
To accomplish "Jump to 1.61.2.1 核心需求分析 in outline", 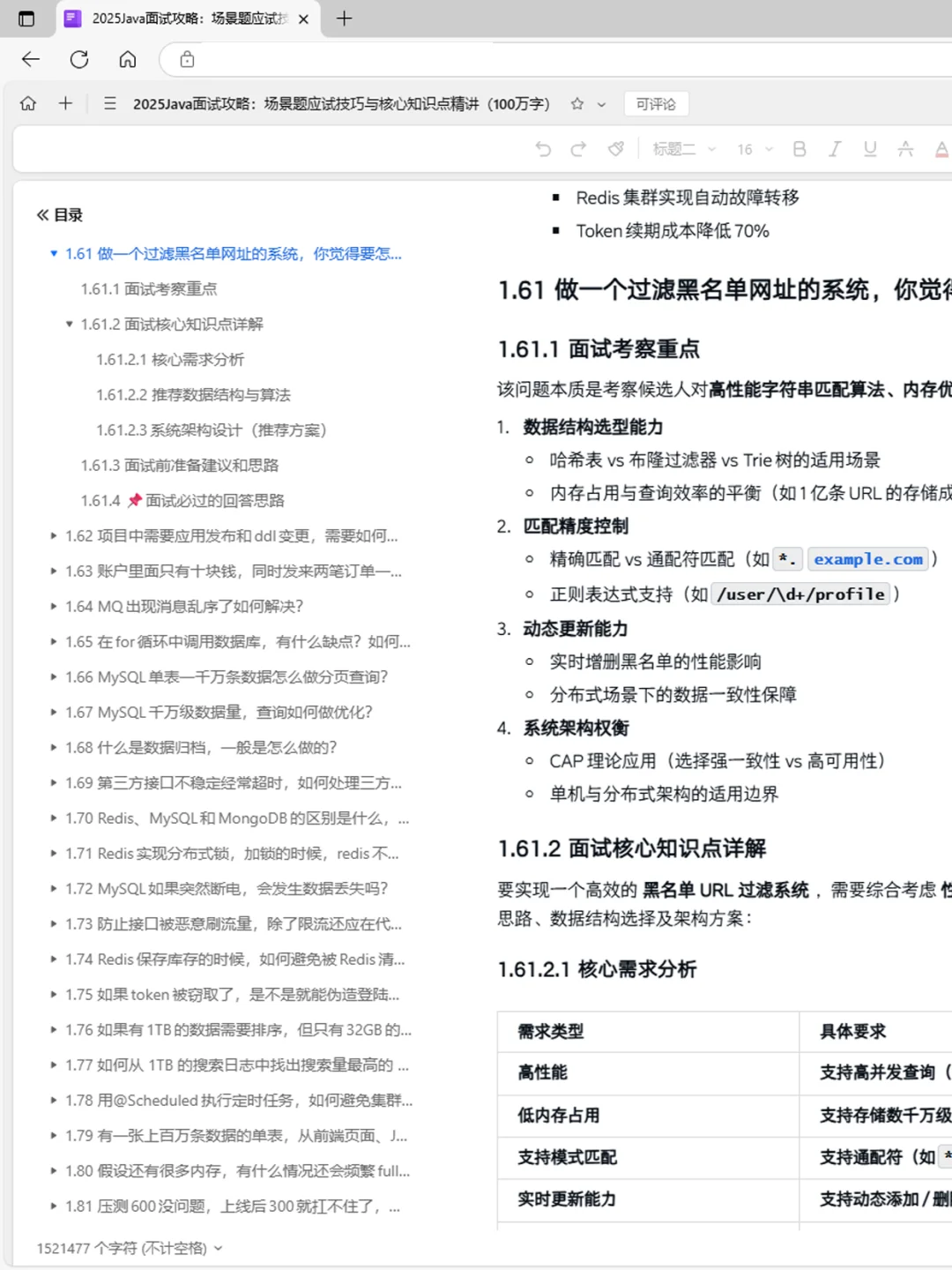I will (170, 360).
